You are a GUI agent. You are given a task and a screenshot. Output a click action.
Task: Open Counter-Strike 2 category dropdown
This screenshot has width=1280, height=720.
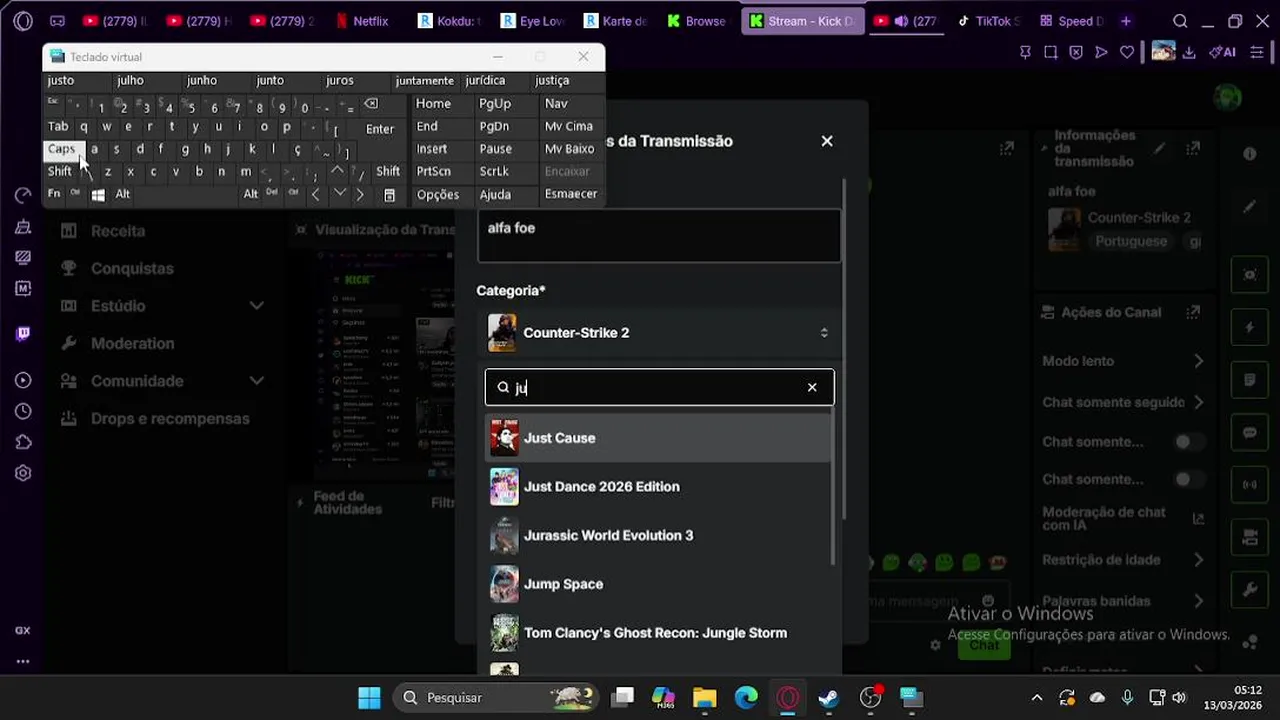659,333
